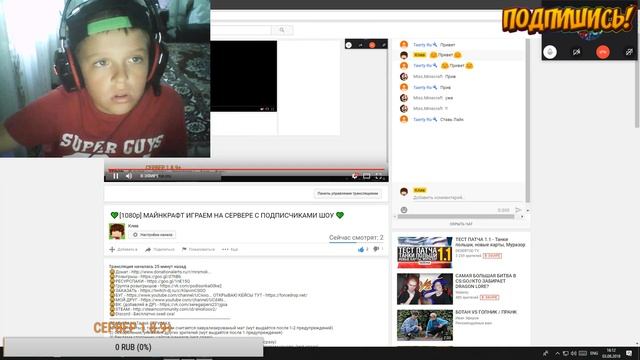This screenshot has height=360, width=640.
Task: Use the chat horizontal scrollbar
Action: point(456,217)
